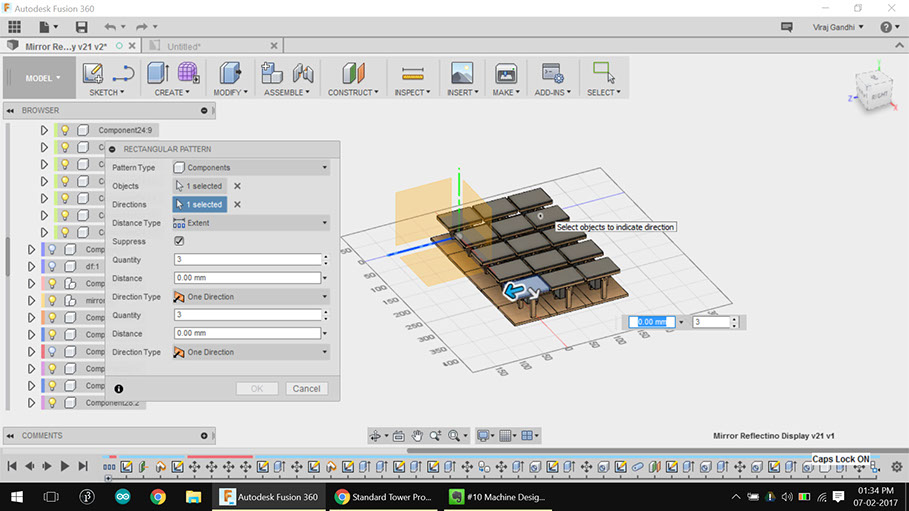Click the Inspect measure icon
The height and width of the screenshot is (511, 909).
[412, 73]
